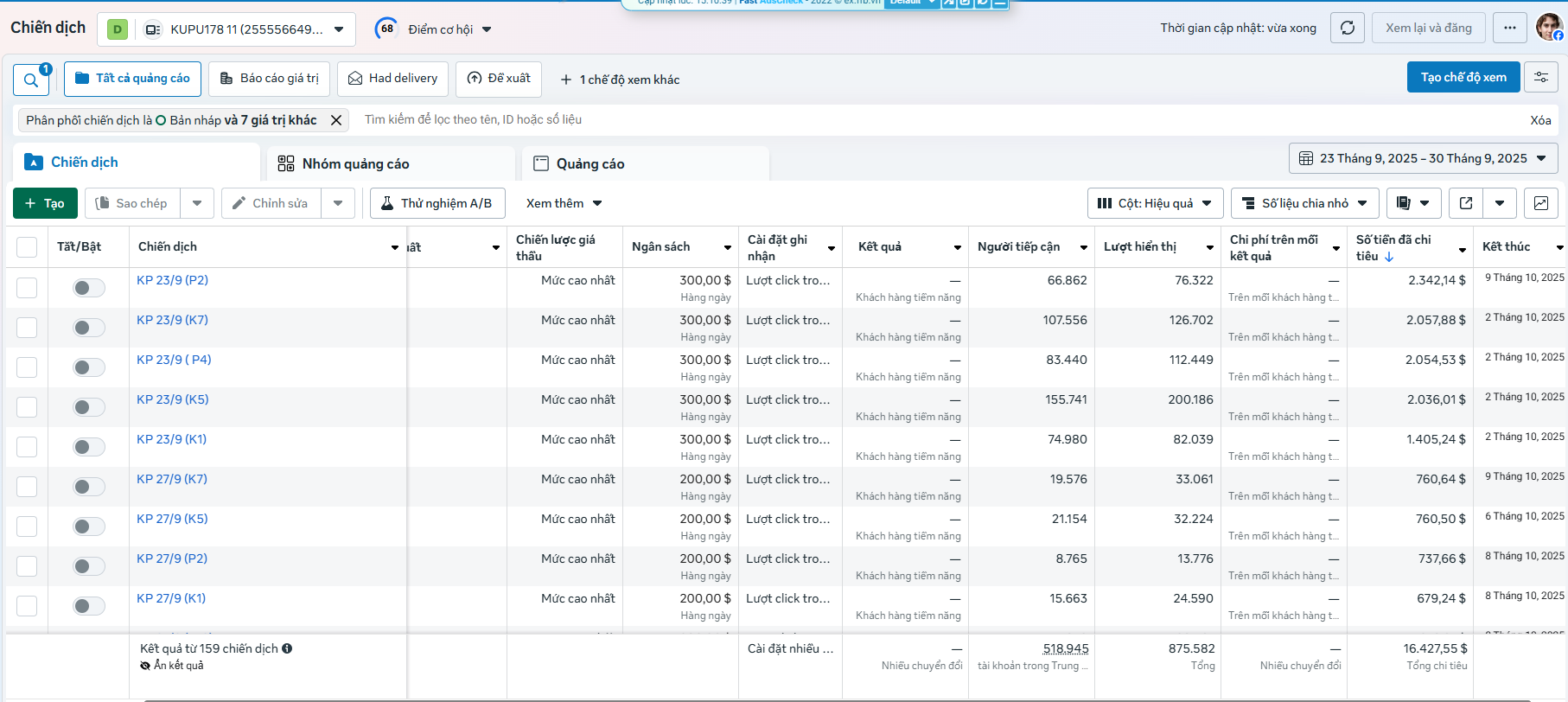The width and height of the screenshot is (1568, 702).
Task: Tick the KP 23/9 (K5) row checkbox
Action: [27, 407]
